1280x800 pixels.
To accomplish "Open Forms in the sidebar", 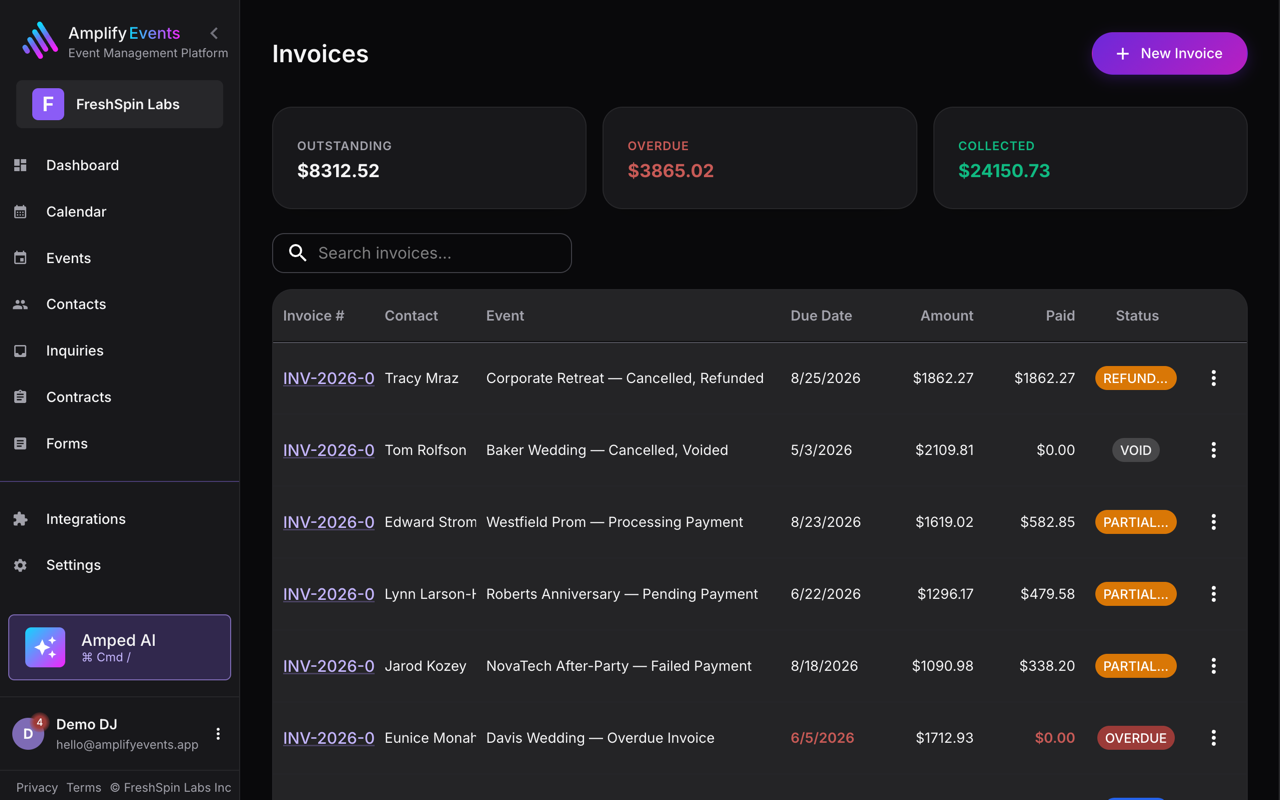I will pos(119,443).
